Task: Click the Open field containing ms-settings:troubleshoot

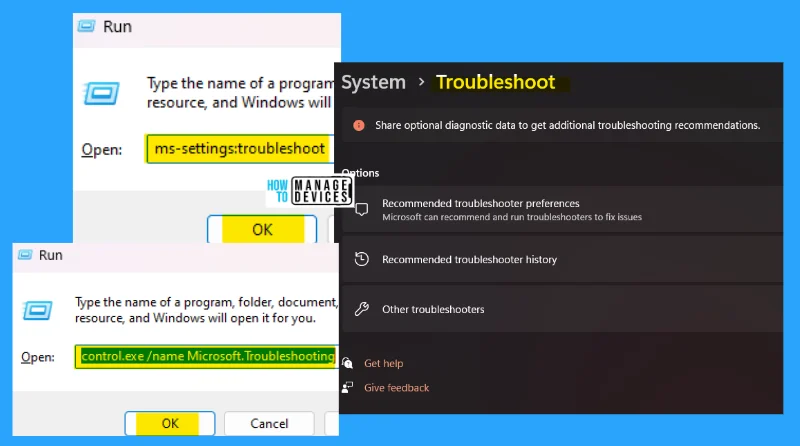Action: tap(240, 148)
